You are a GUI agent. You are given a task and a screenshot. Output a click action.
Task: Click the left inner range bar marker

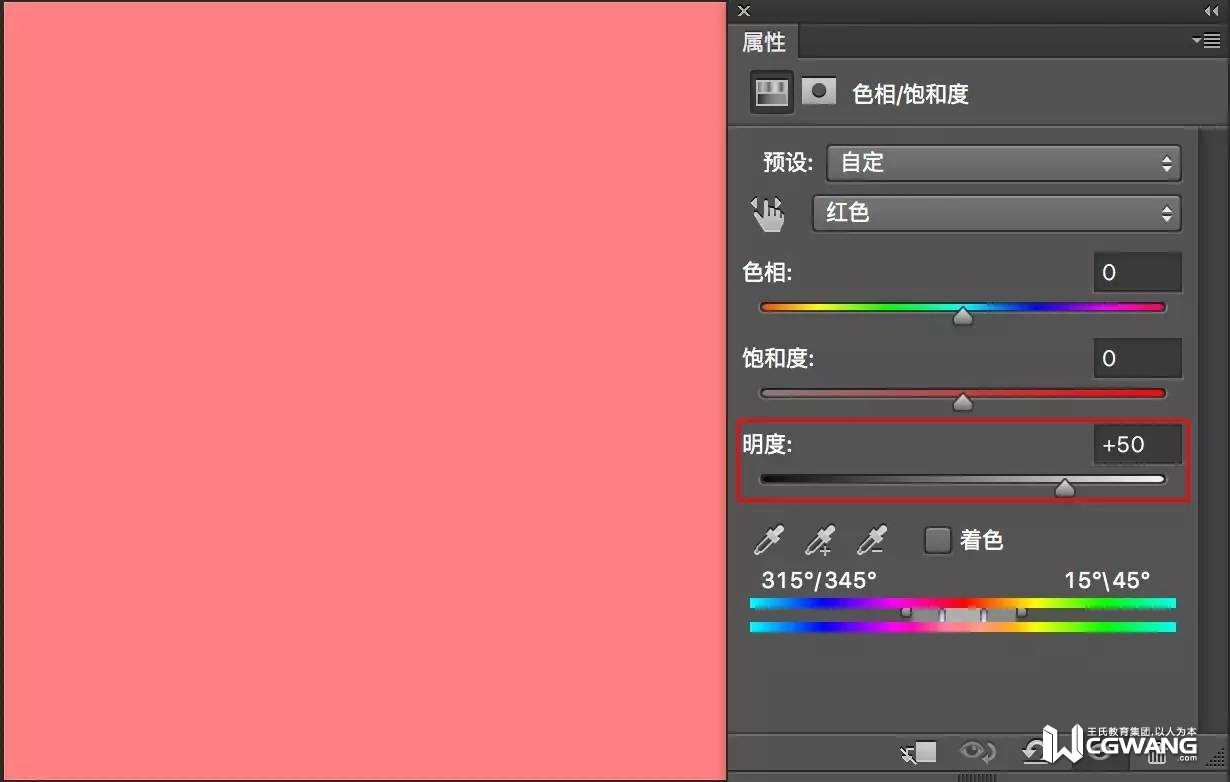pyautogui.click(x=942, y=616)
